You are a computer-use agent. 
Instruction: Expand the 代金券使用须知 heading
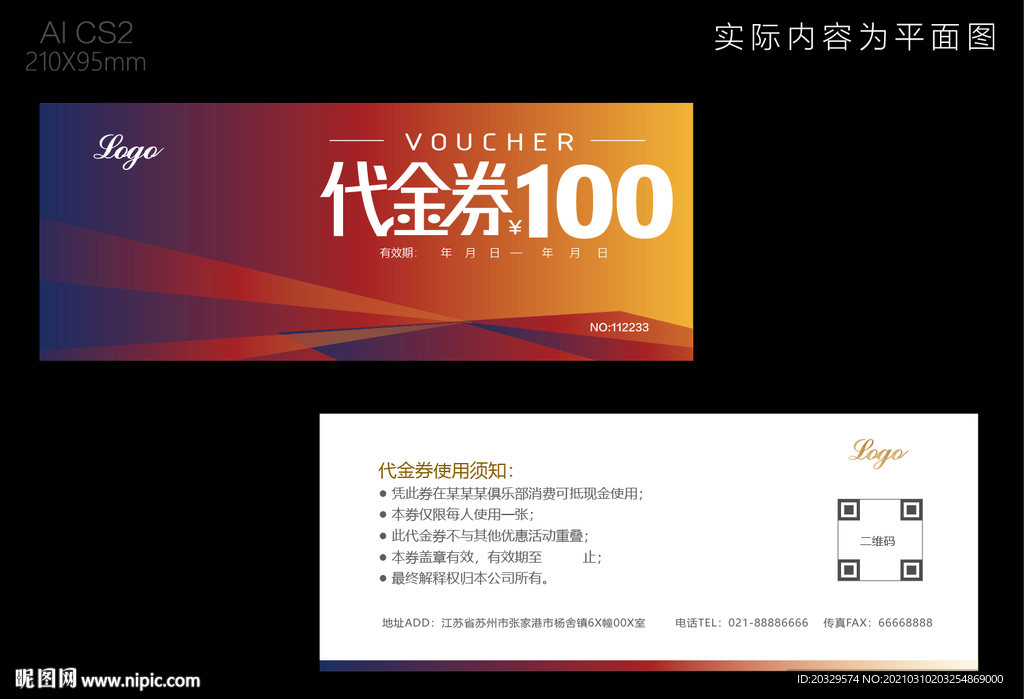(x=444, y=467)
